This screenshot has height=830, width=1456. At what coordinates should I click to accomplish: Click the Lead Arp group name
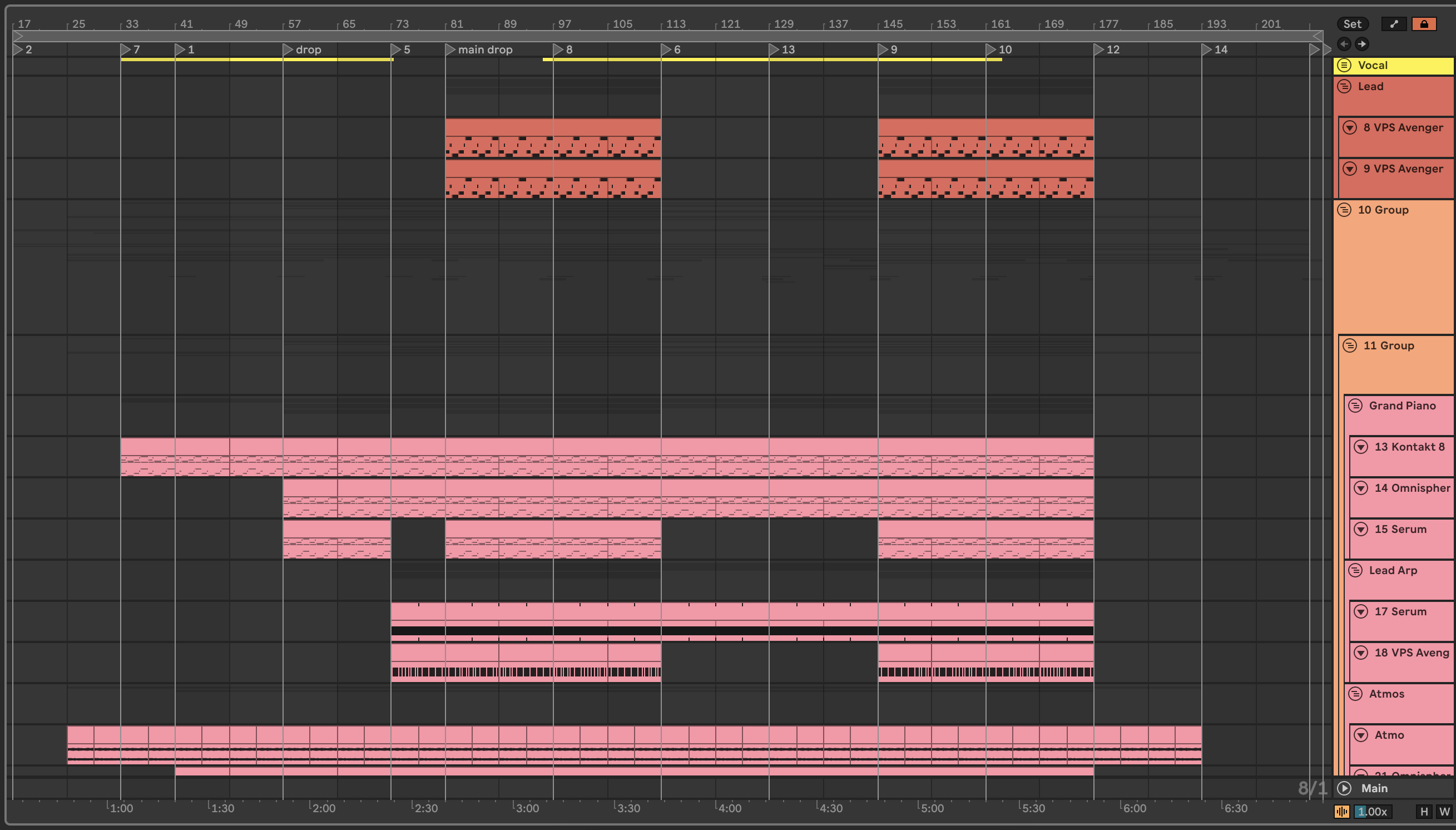click(1393, 571)
